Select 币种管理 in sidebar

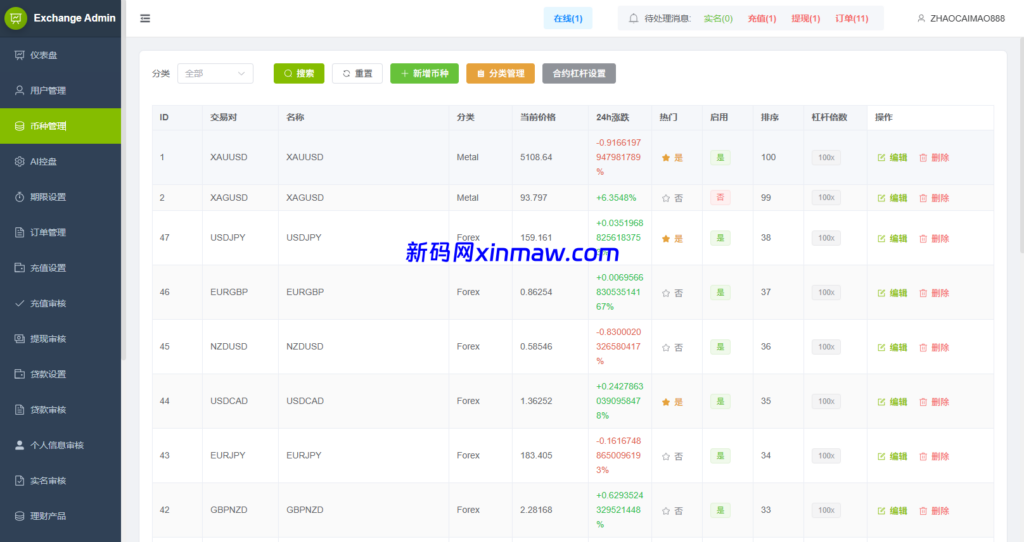60,126
